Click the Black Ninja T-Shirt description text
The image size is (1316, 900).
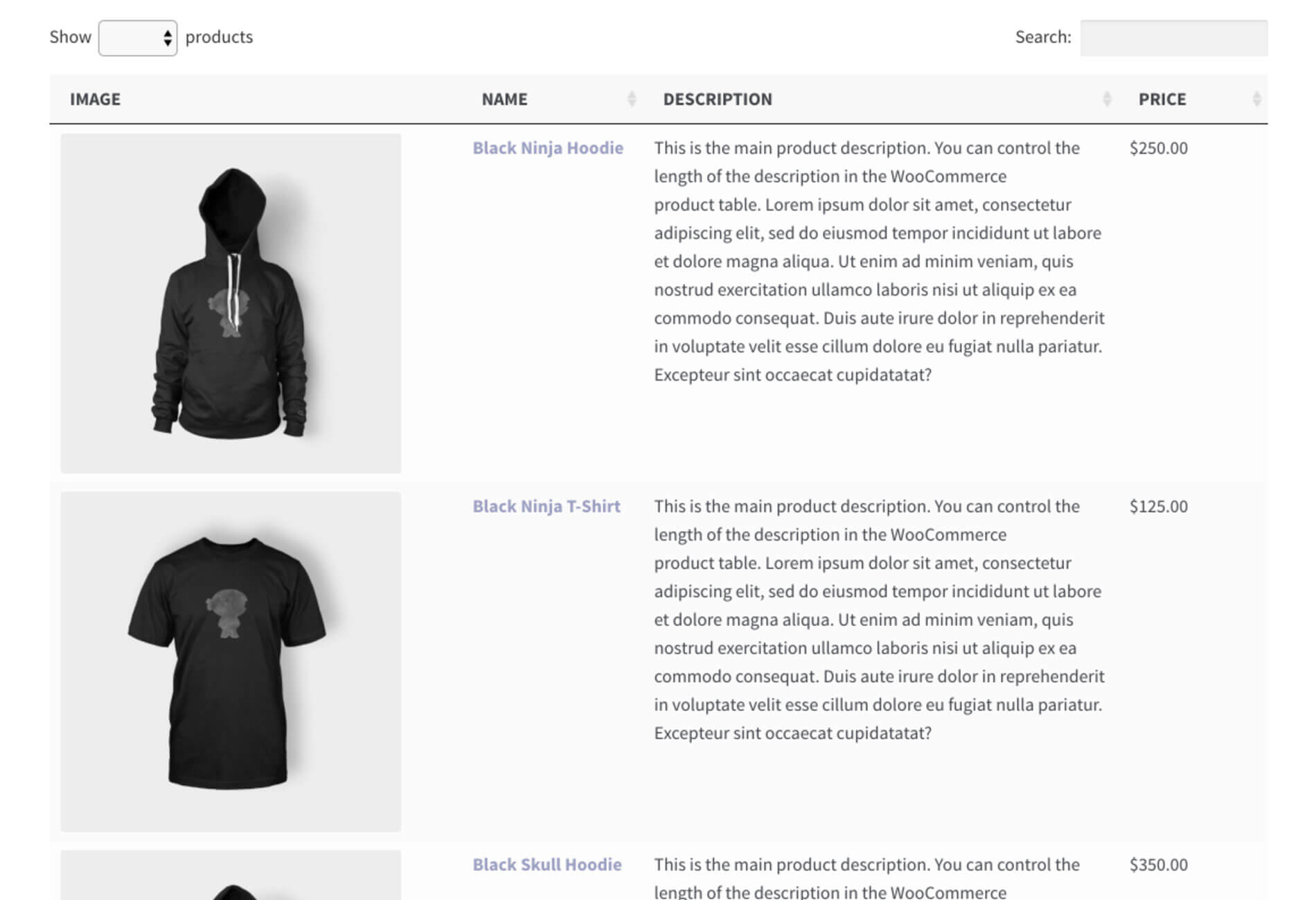[x=878, y=620]
